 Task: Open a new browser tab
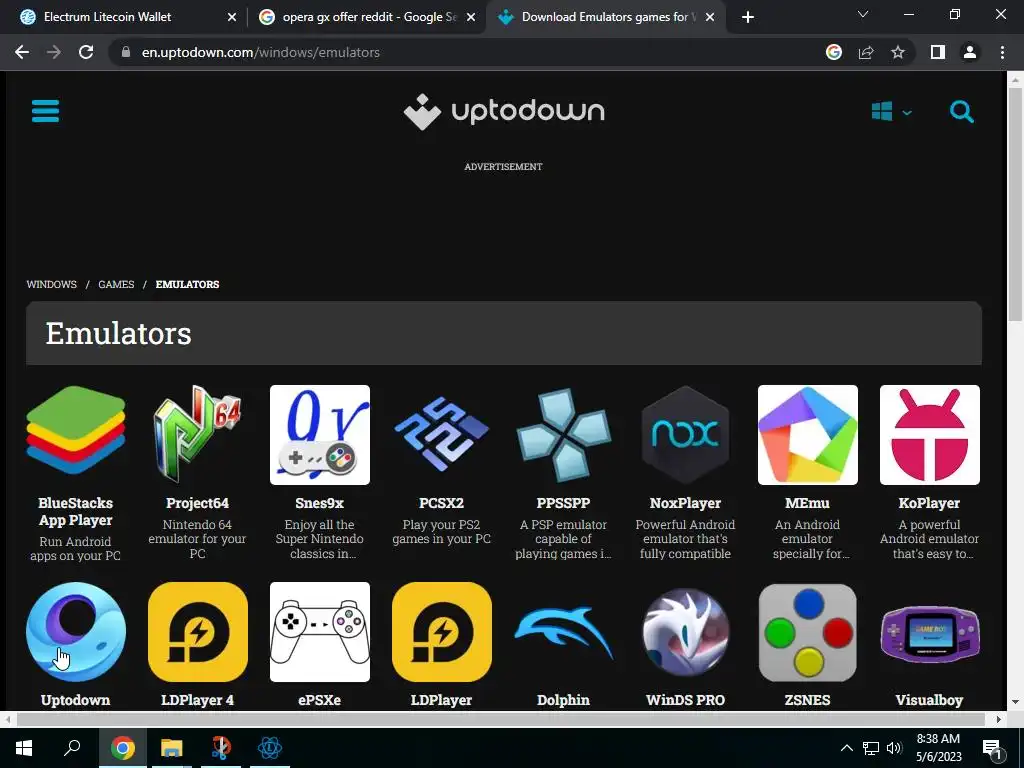click(748, 17)
